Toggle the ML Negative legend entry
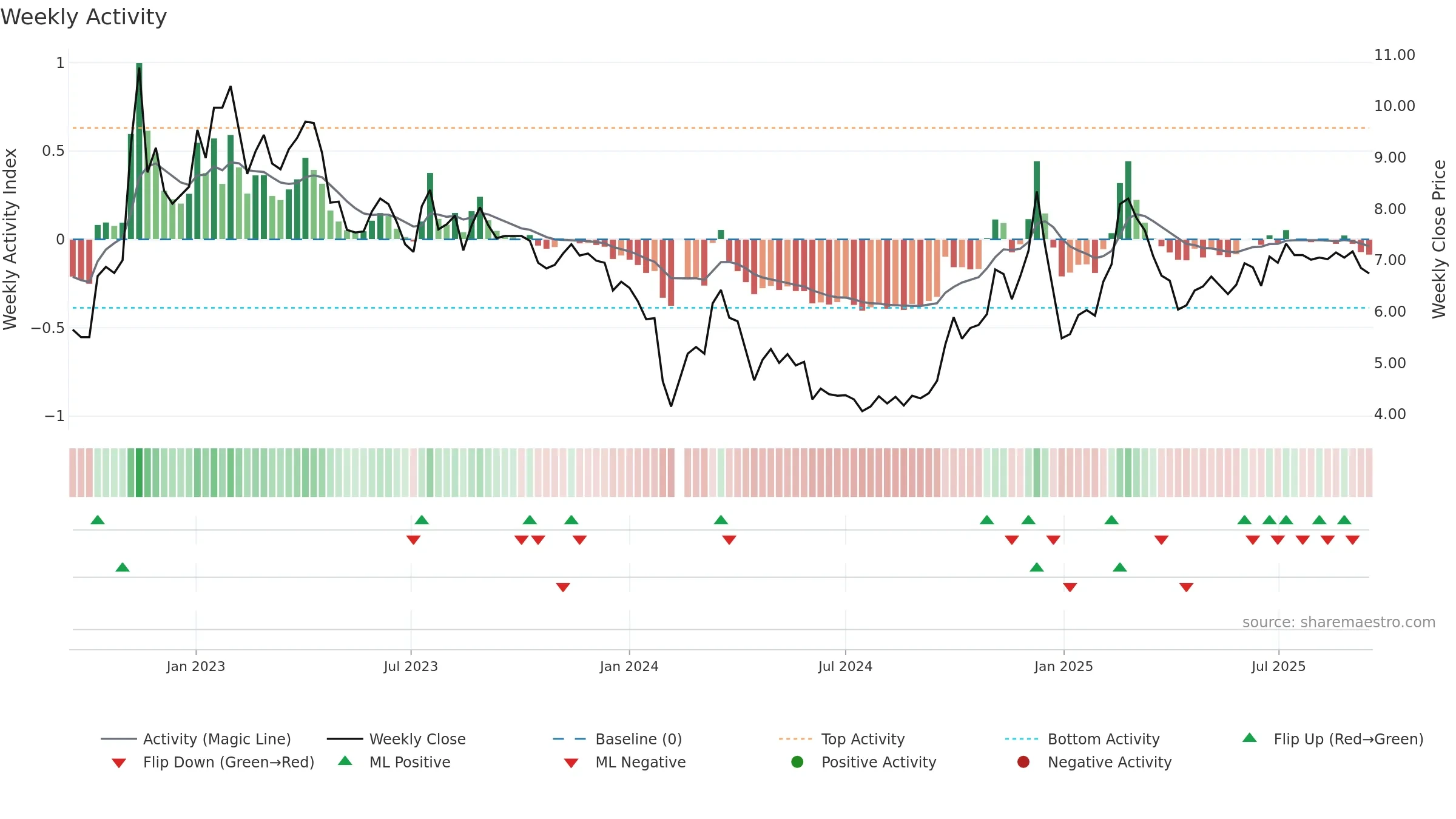1456x819 pixels. [625, 762]
